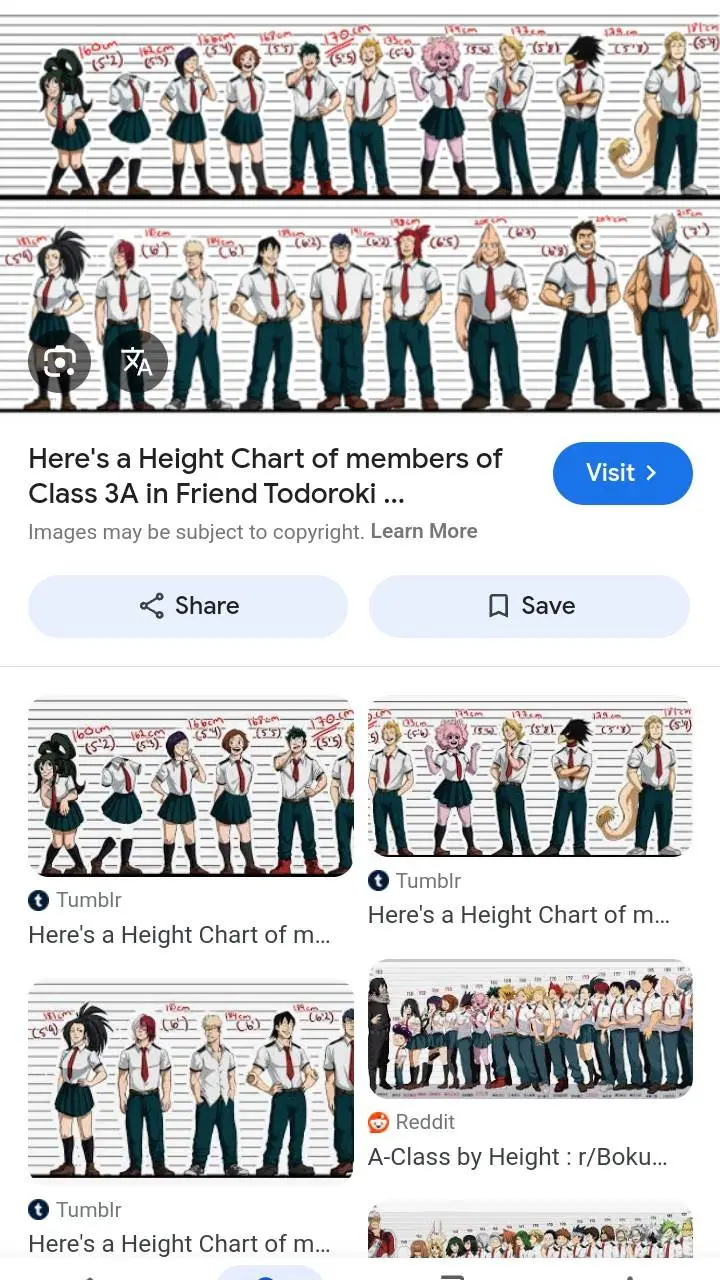
Task: Click the chevron arrow on Visit
Action: point(651,473)
